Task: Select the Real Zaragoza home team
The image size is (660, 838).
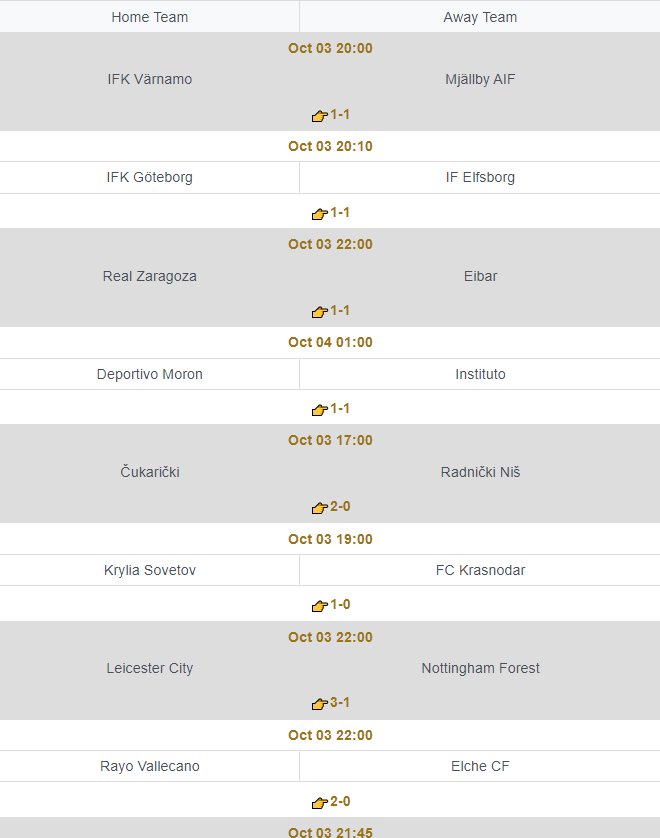Action: [x=150, y=276]
